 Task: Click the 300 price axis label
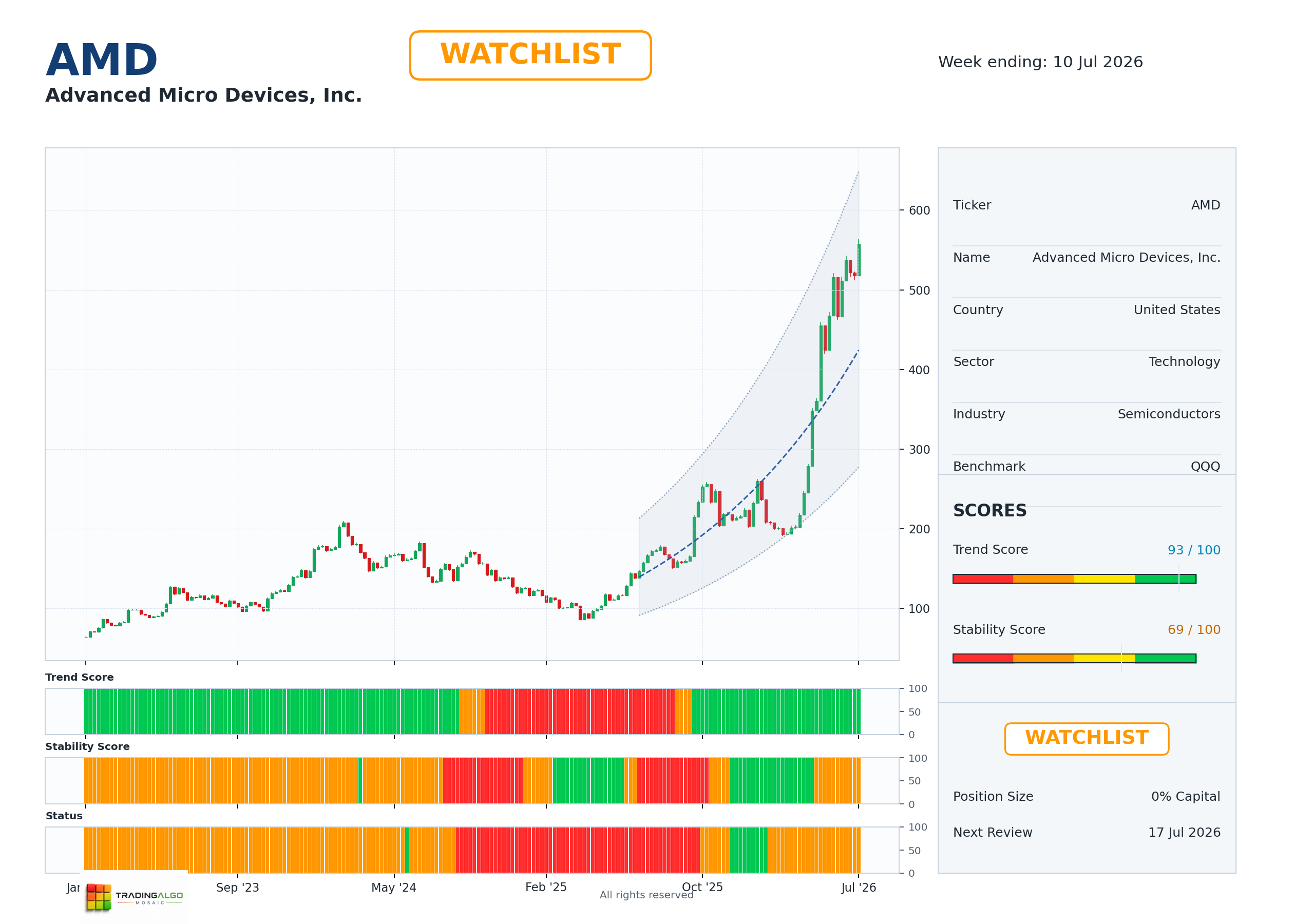point(919,450)
